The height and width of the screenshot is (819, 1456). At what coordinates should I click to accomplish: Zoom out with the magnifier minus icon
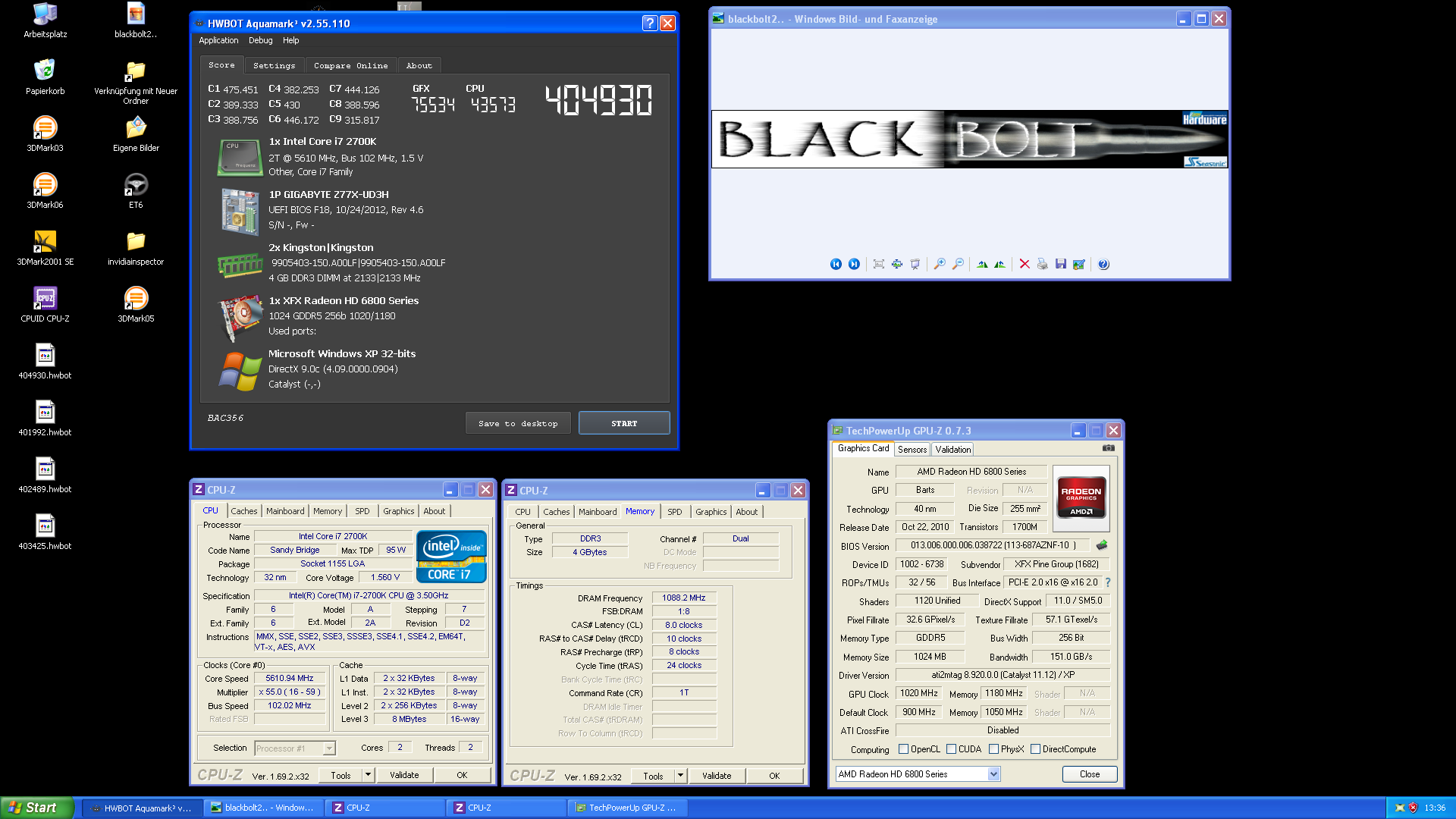[x=958, y=264]
